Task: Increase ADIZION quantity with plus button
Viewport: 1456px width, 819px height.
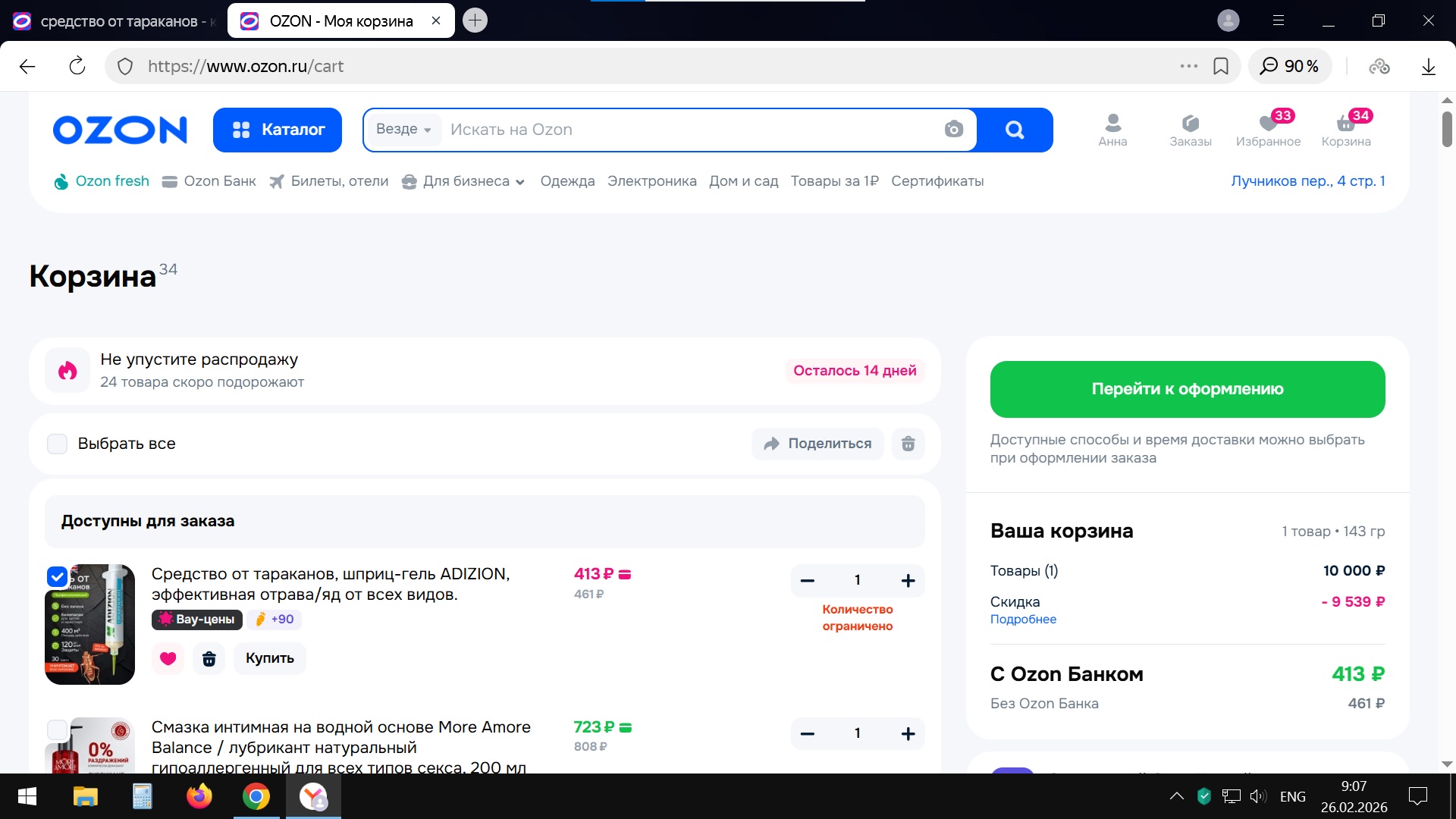Action: point(908,581)
